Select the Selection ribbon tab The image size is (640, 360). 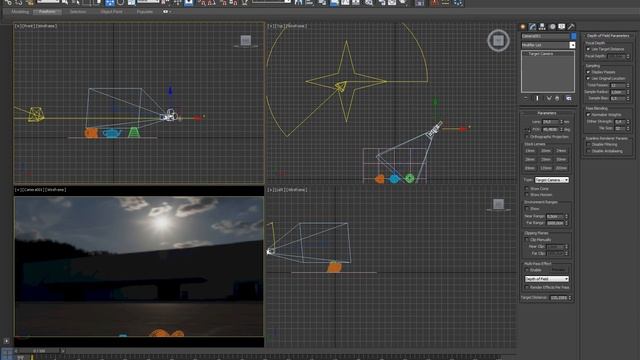coord(78,12)
